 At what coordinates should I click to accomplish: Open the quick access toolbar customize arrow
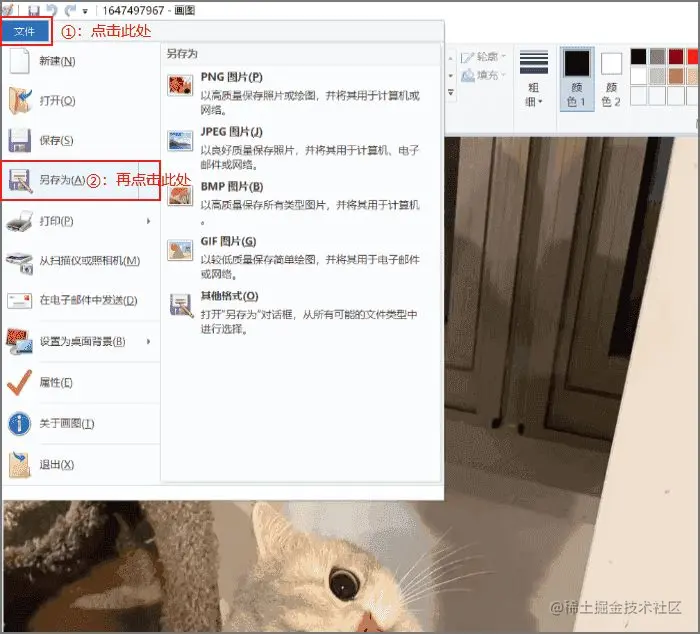(x=85, y=11)
